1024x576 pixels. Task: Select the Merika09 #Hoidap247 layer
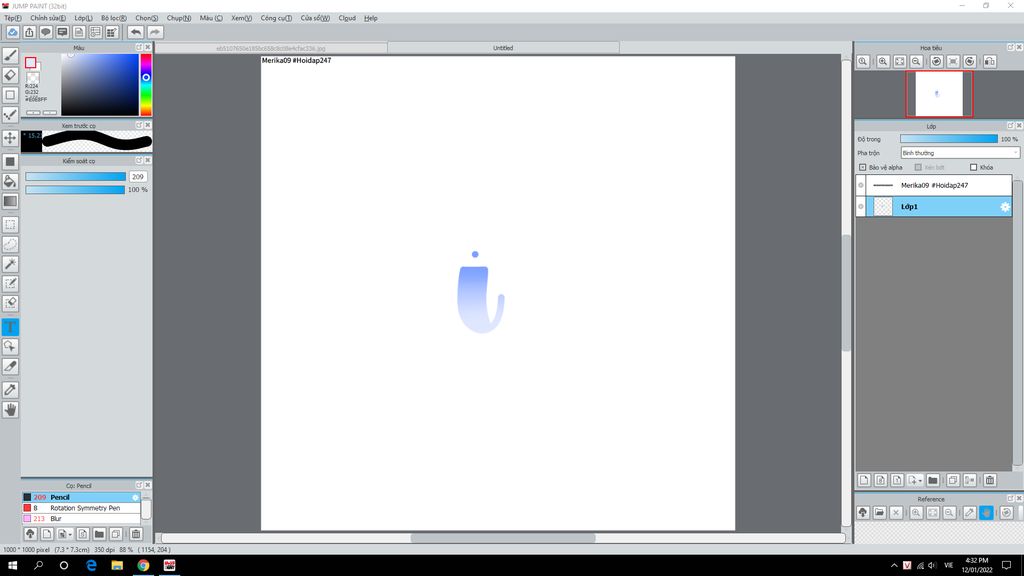click(938, 185)
